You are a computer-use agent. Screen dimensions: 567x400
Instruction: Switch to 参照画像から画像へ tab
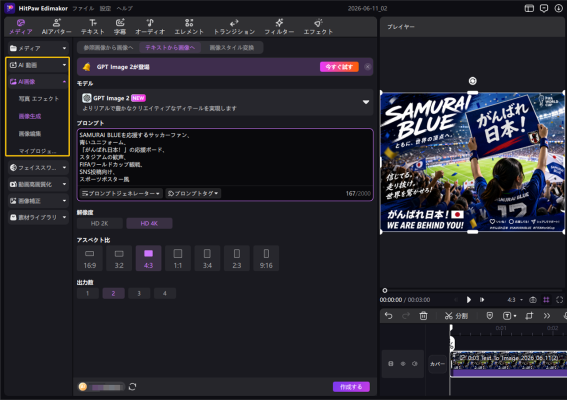(108, 47)
